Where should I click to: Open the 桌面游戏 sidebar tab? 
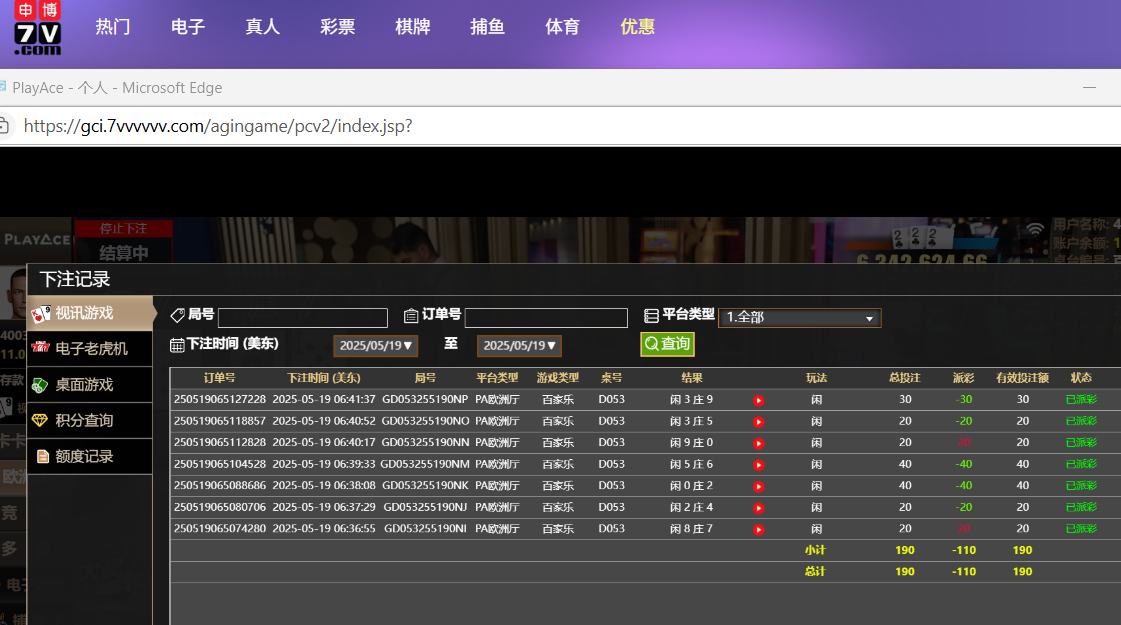90,385
